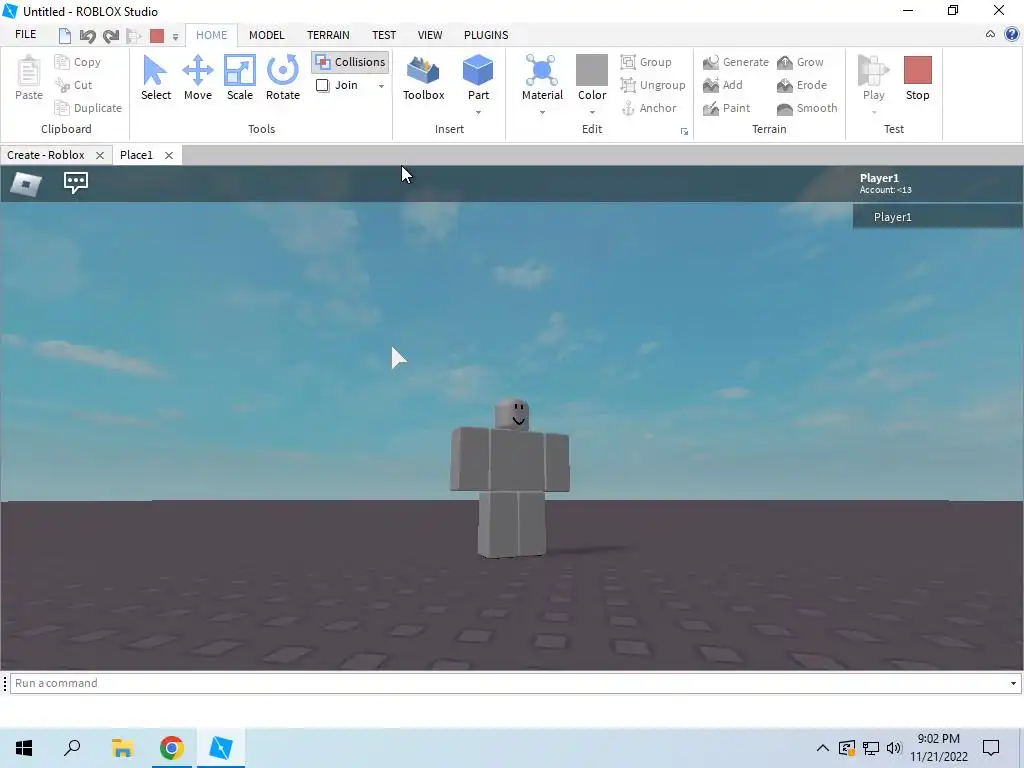1024x768 pixels.
Task: Open the Material picker
Action: click(542, 78)
